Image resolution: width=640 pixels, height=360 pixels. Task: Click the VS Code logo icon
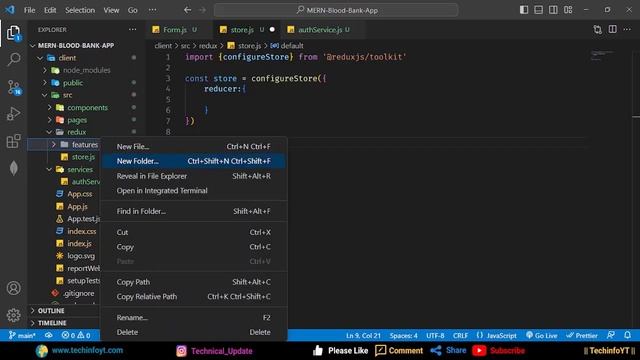click(x=10, y=9)
